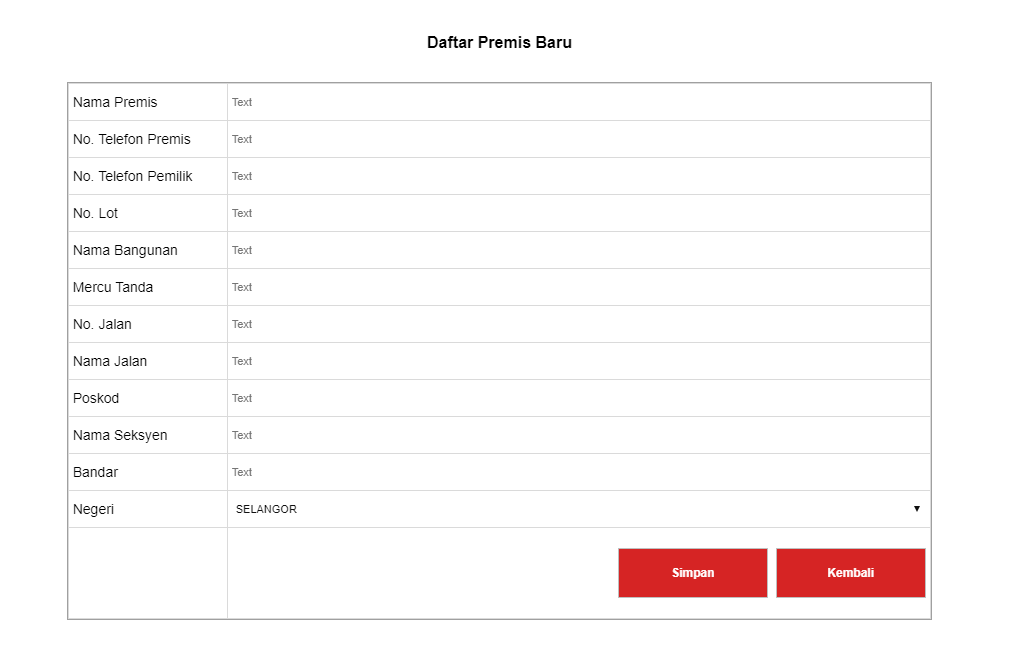Click the Nama Premis text field
Screen dimensions: 1030x656
point(579,102)
